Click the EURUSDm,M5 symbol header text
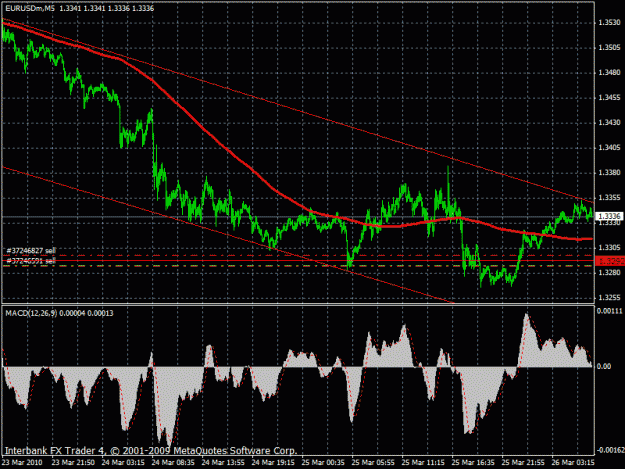 click(x=30, y=8)
